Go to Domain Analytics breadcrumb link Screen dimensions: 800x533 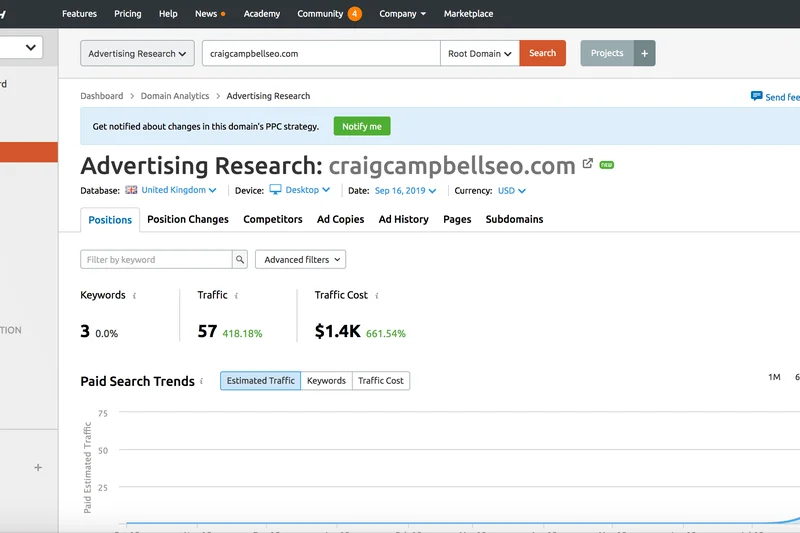(x=175, y=96)
